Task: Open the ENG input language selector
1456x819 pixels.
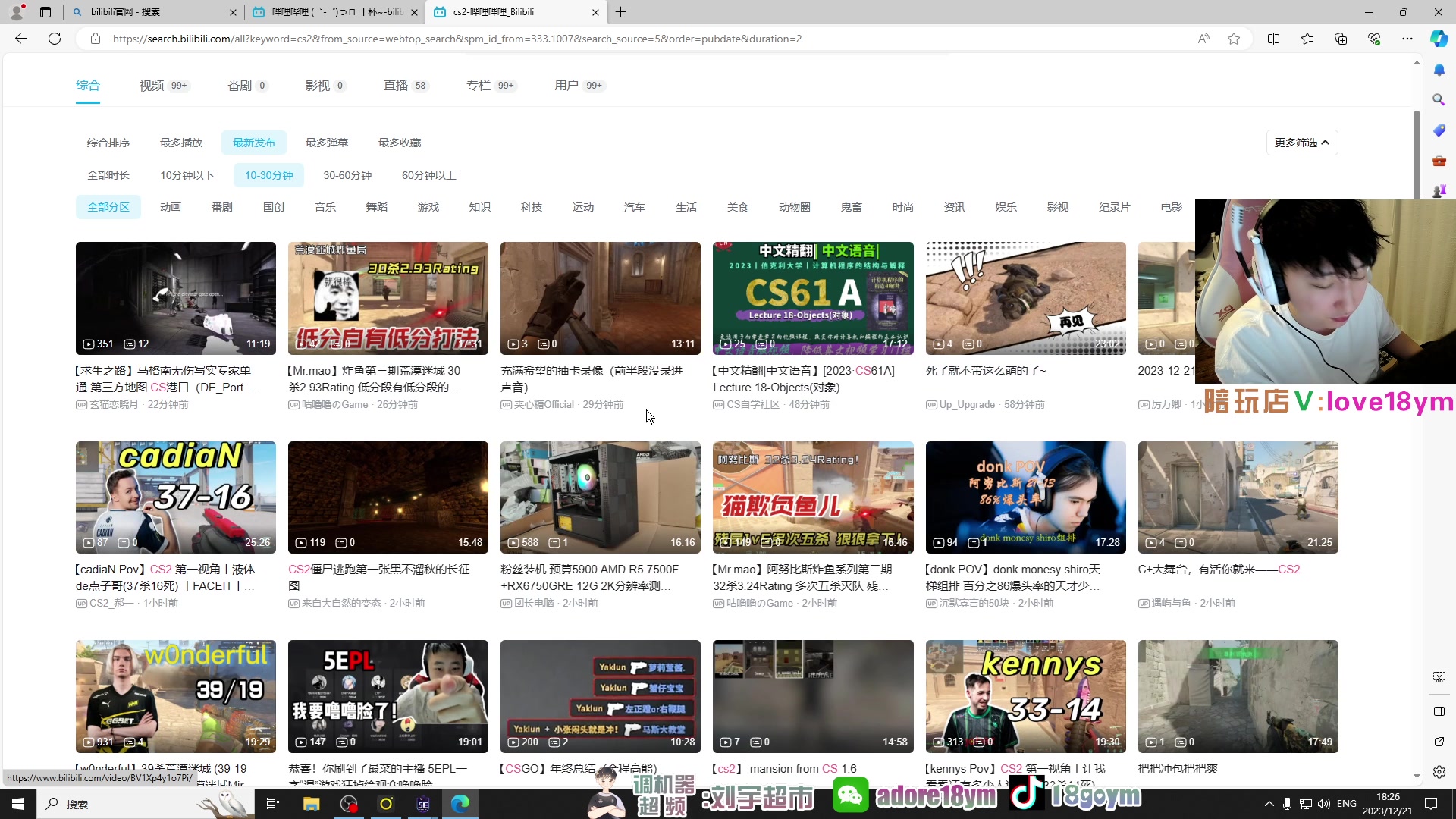Action: coord(1346,804)
